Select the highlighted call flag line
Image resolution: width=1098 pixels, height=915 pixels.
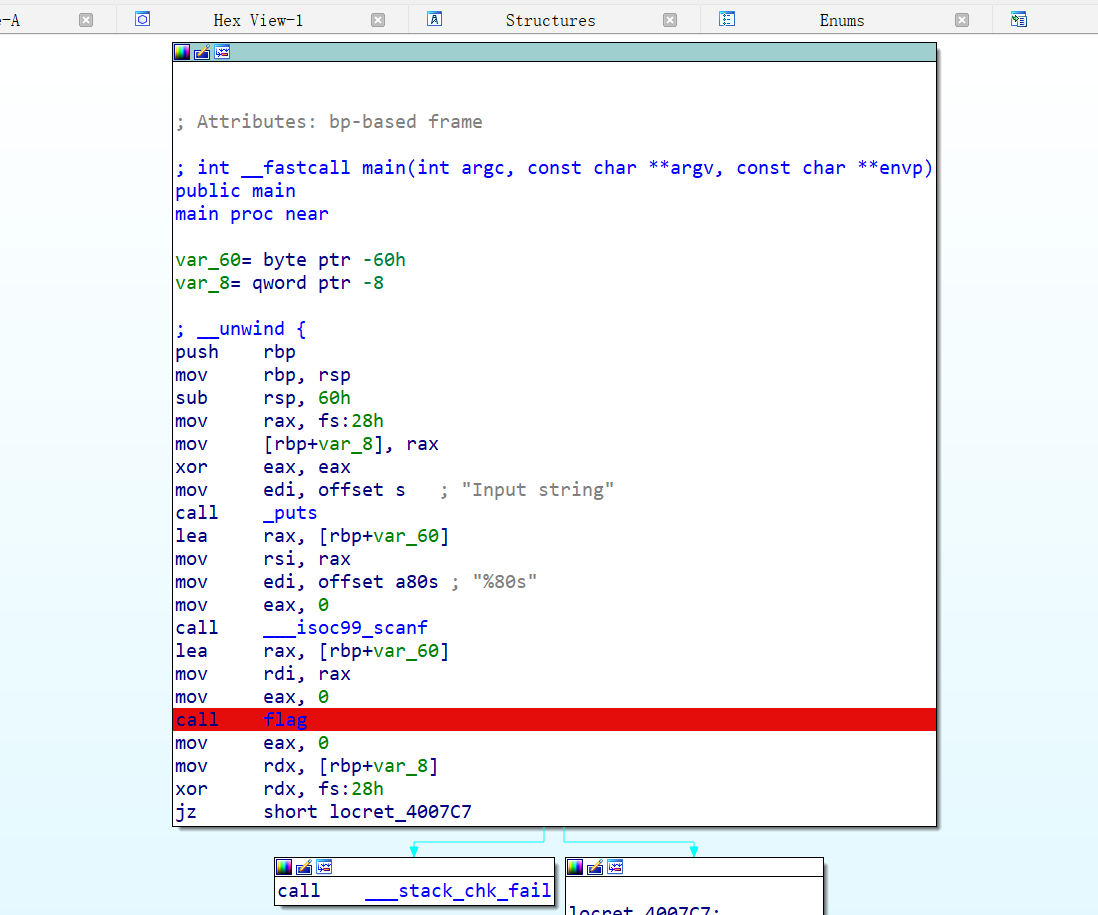(554, 720)
